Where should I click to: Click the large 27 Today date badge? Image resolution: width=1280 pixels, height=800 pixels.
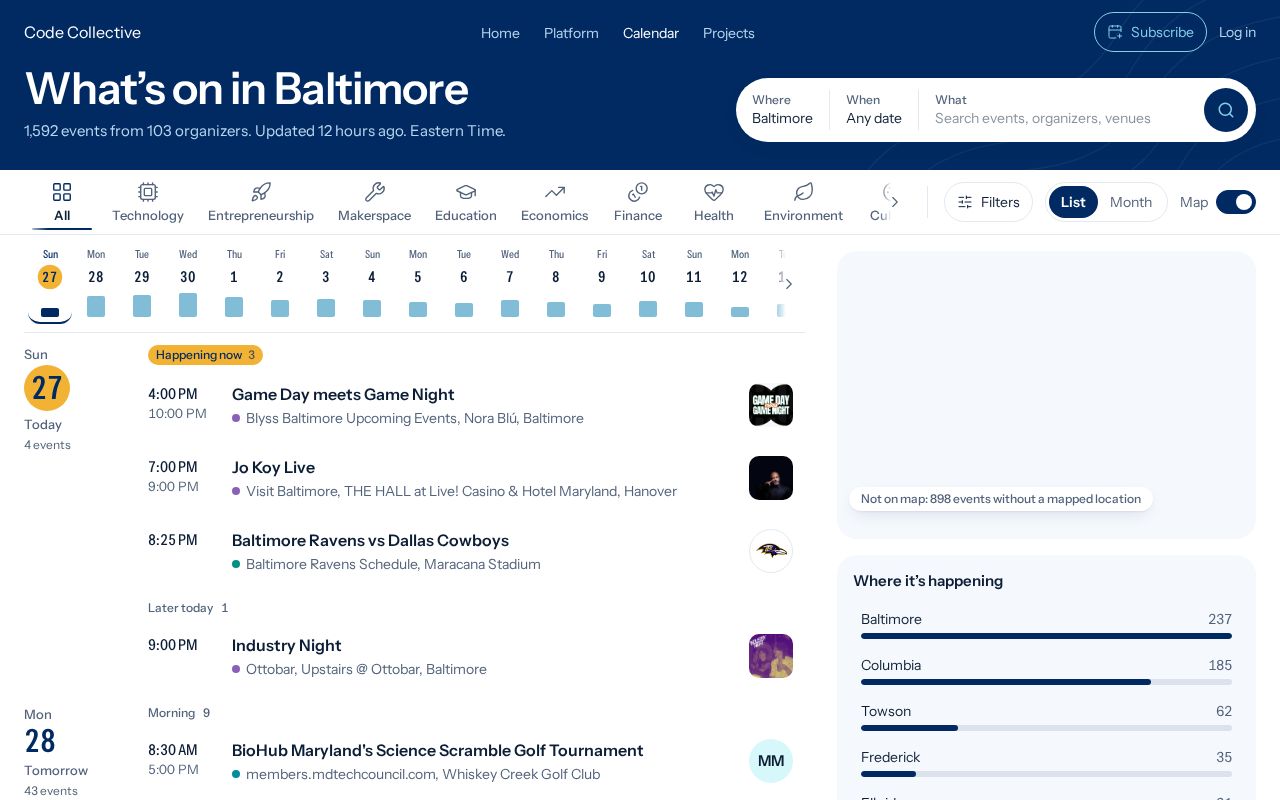[x=47, y=388]
